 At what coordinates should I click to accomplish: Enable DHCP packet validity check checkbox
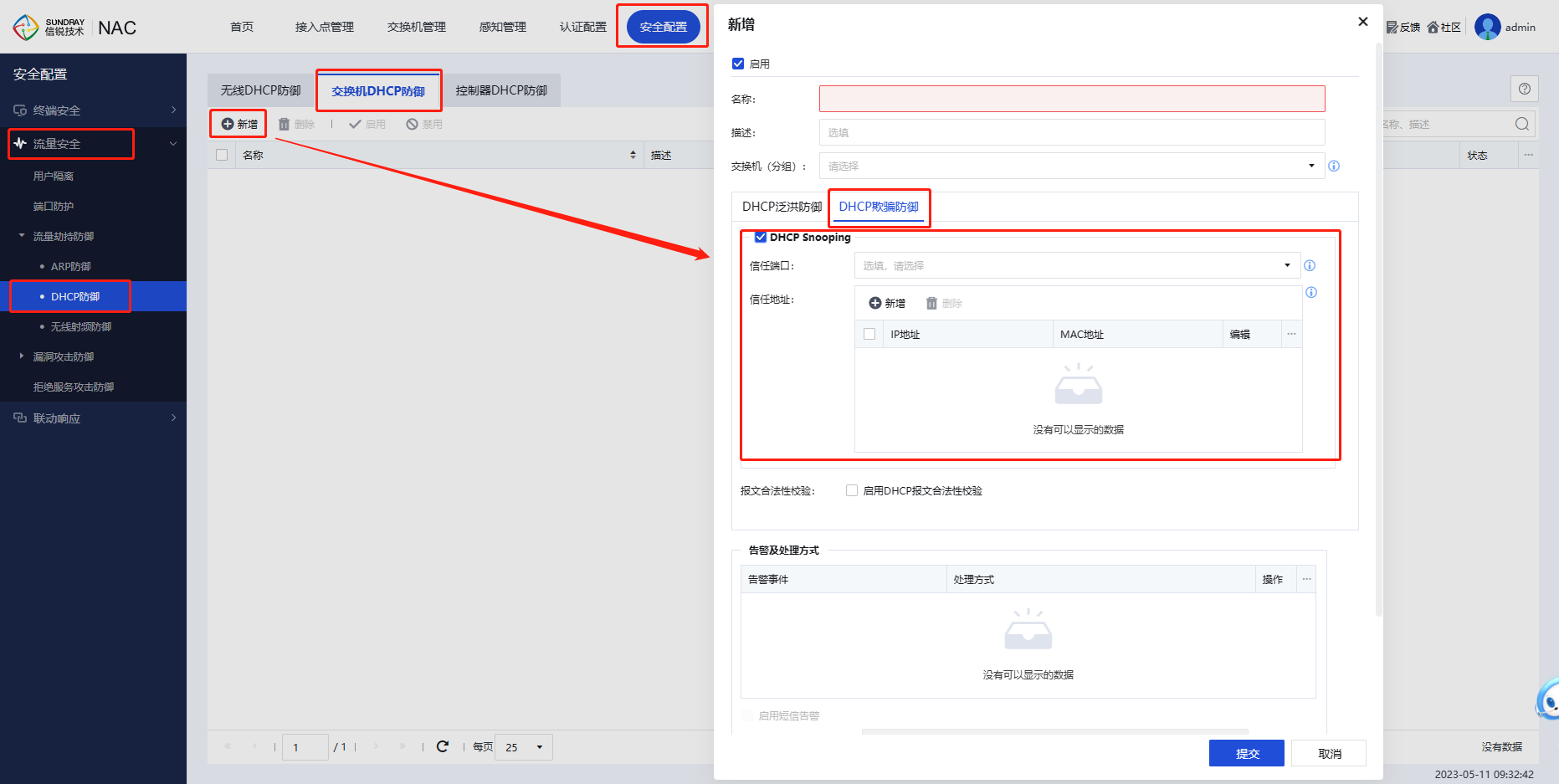852,490
